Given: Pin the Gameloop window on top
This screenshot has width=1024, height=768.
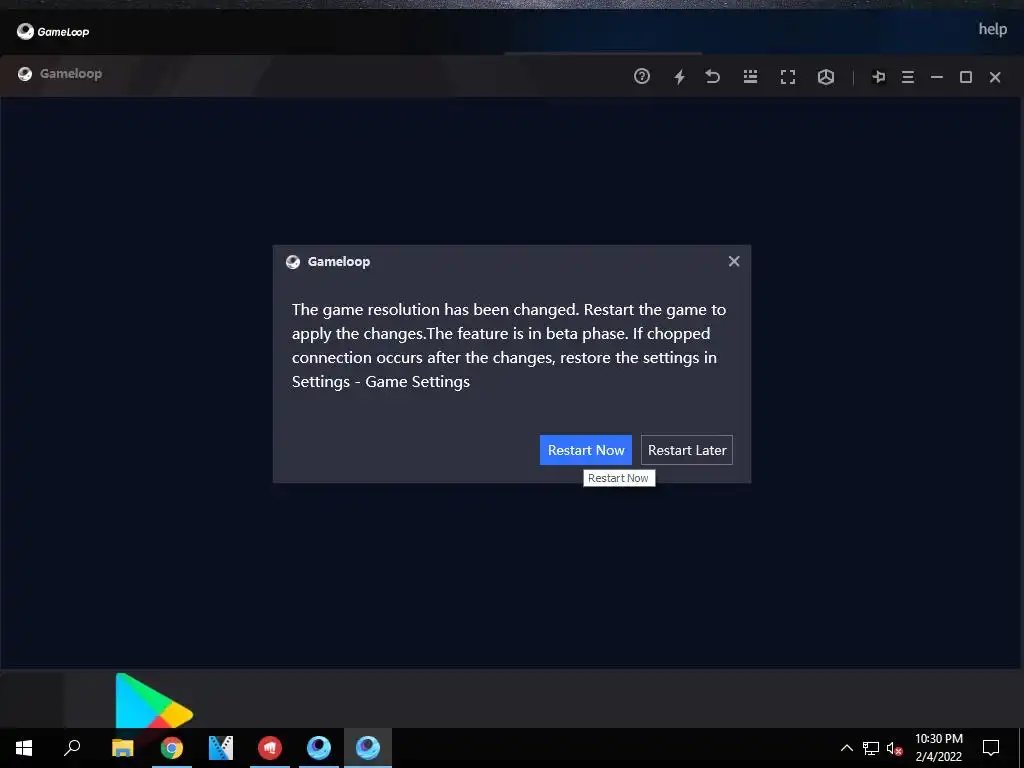Looking at the screenshot, I should point(879,77).
